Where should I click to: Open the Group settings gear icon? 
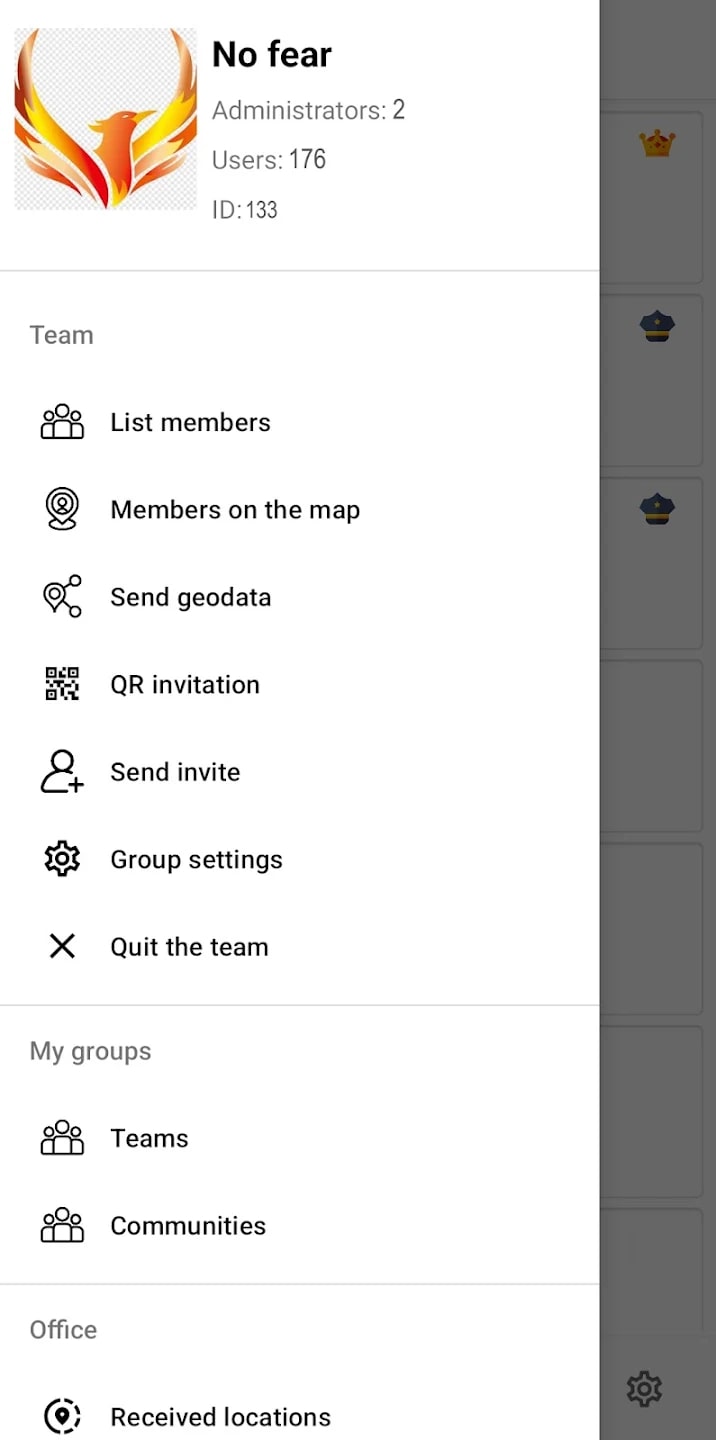(62, 859)
